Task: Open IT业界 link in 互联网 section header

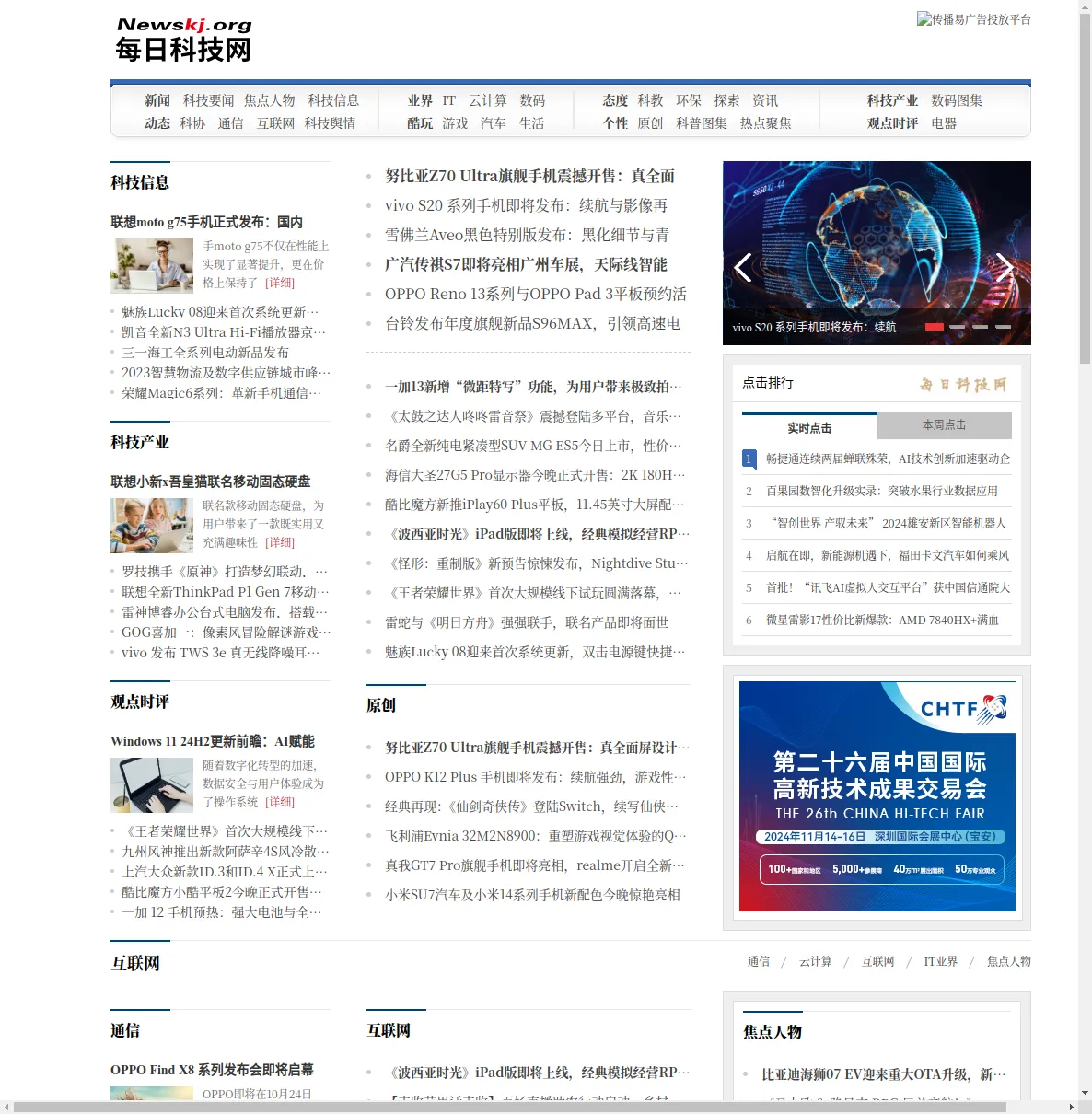Action: tap(941, 961)
